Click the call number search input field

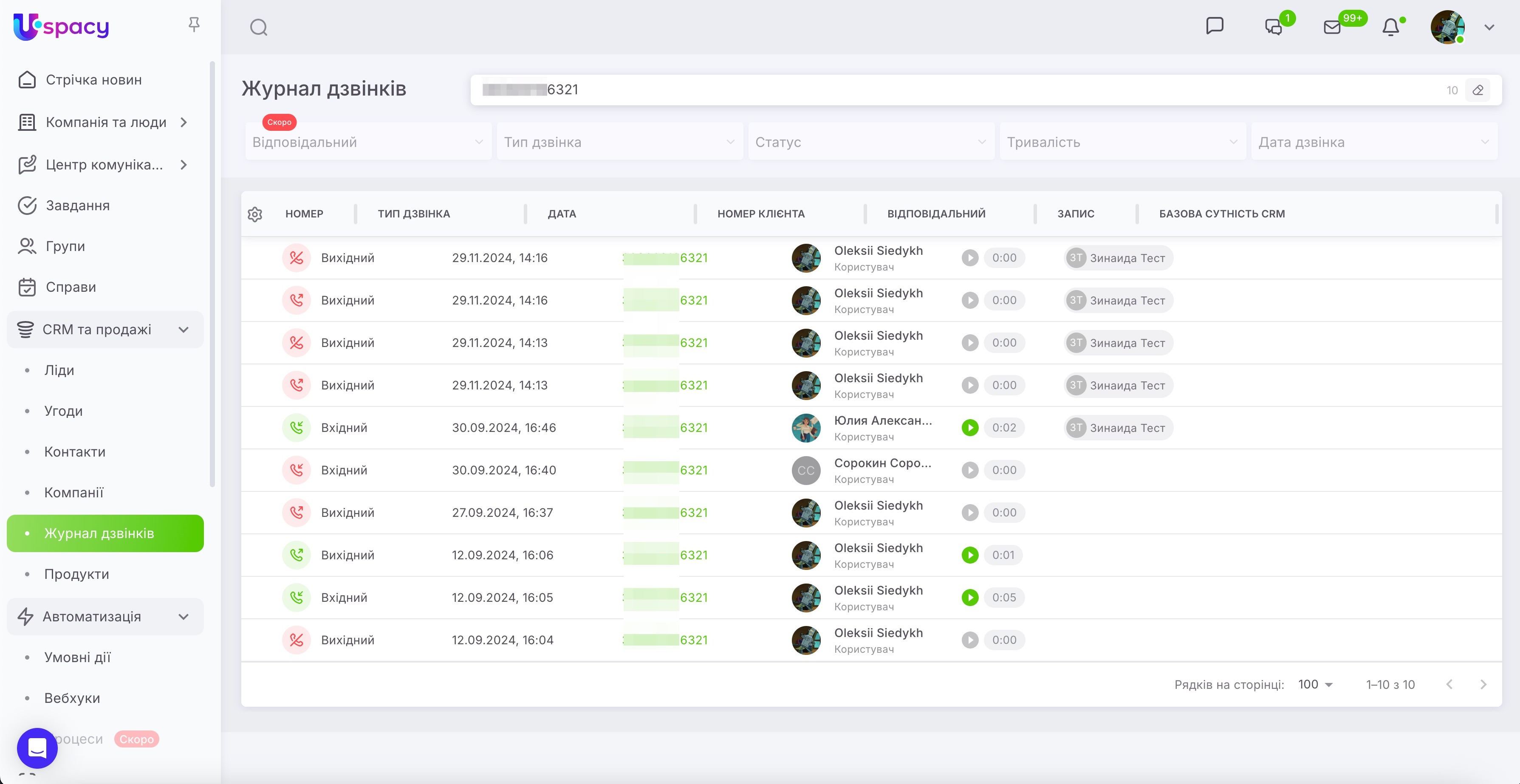(944, 90)
